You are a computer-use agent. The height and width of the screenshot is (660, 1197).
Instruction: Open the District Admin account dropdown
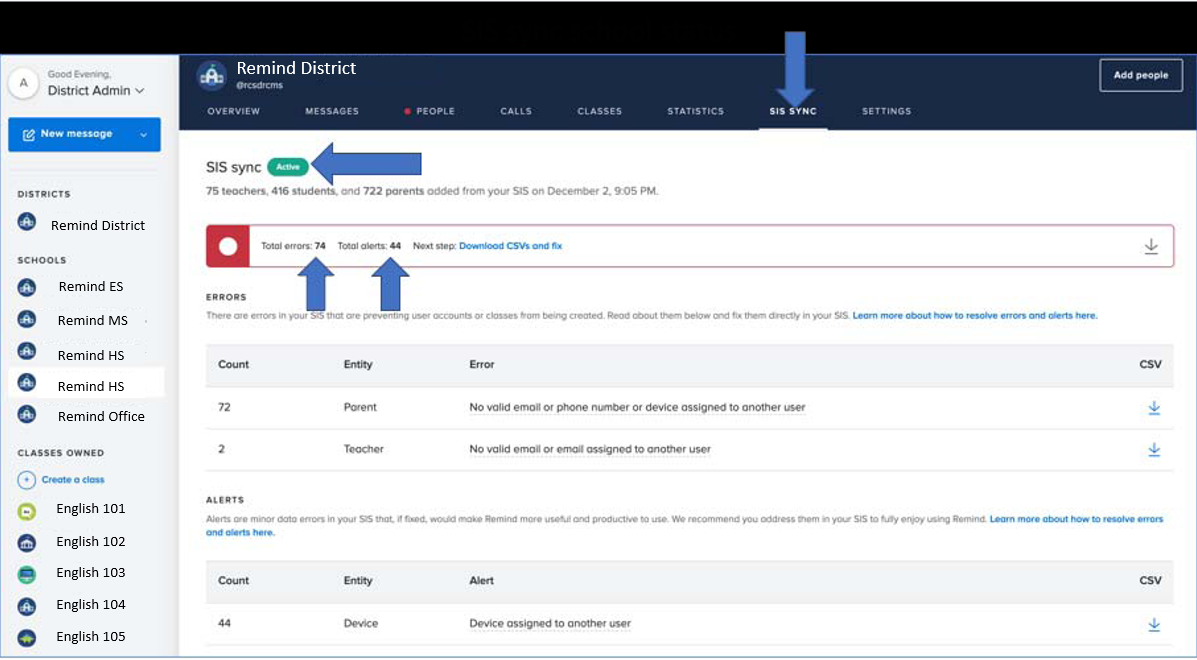(x=95, y=91)
